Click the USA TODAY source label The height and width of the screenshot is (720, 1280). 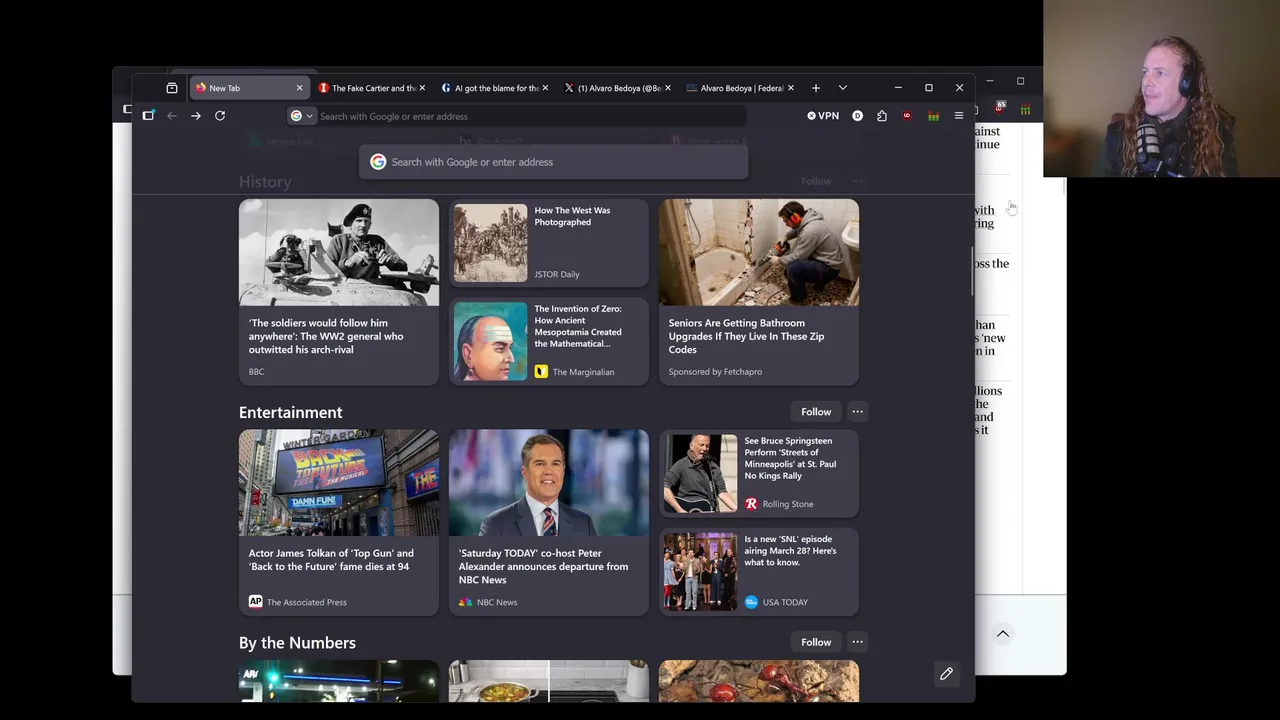pyautogui.click(x=785, y=602)
